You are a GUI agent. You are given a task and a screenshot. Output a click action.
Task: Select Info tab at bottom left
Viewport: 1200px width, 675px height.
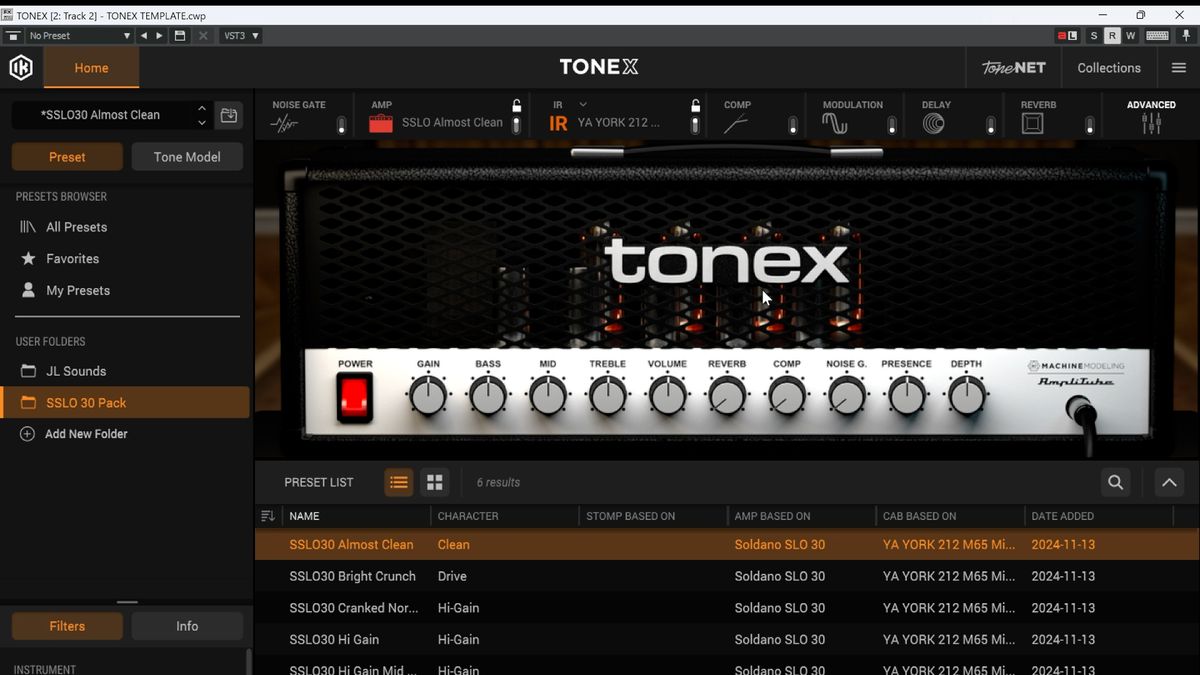click(x=187, y=626)
